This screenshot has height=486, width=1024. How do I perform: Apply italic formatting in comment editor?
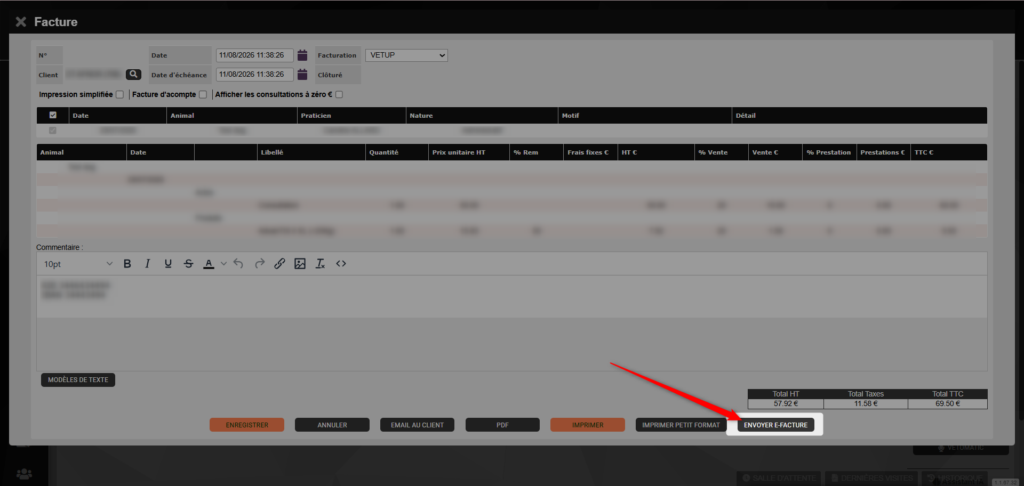148,264
